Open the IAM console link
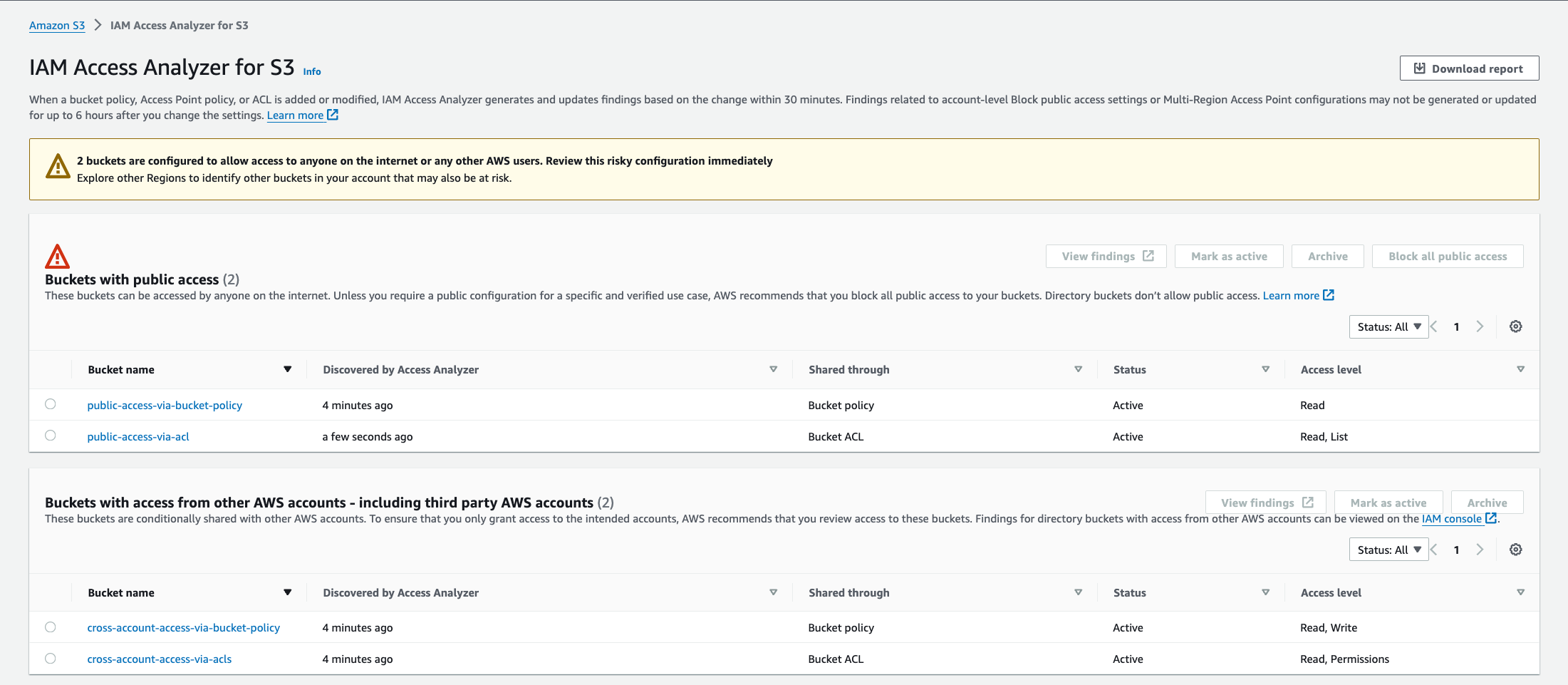 pos(1453,518)
